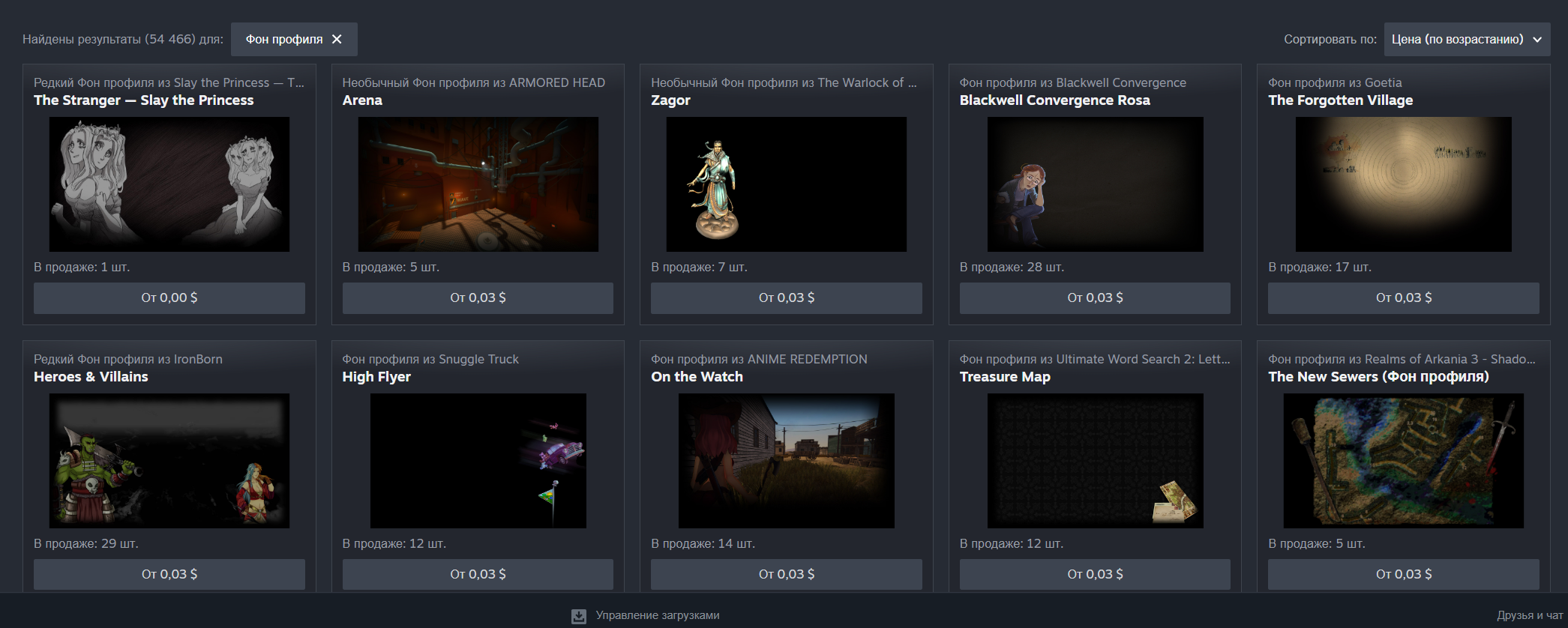Open Treasure Map background thumbnail
1568x628 pixels.
(x=1095, y=461)
